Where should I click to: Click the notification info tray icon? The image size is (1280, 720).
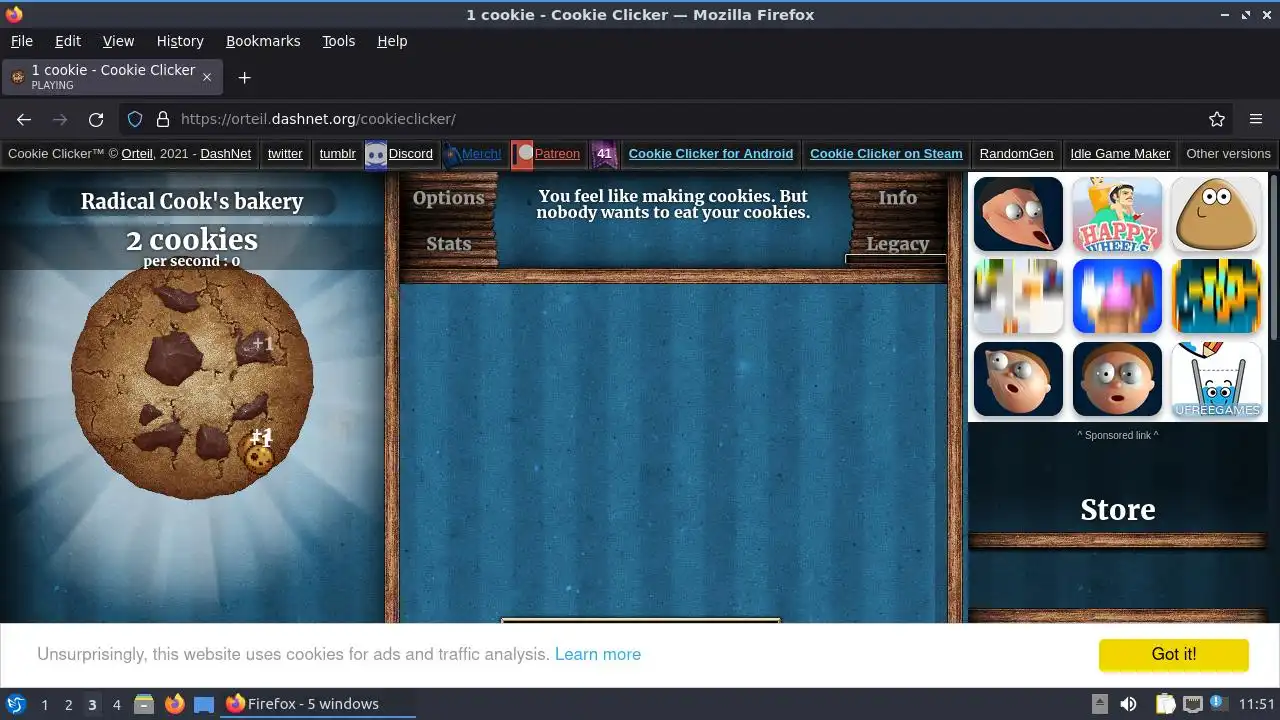point(1218,703)
